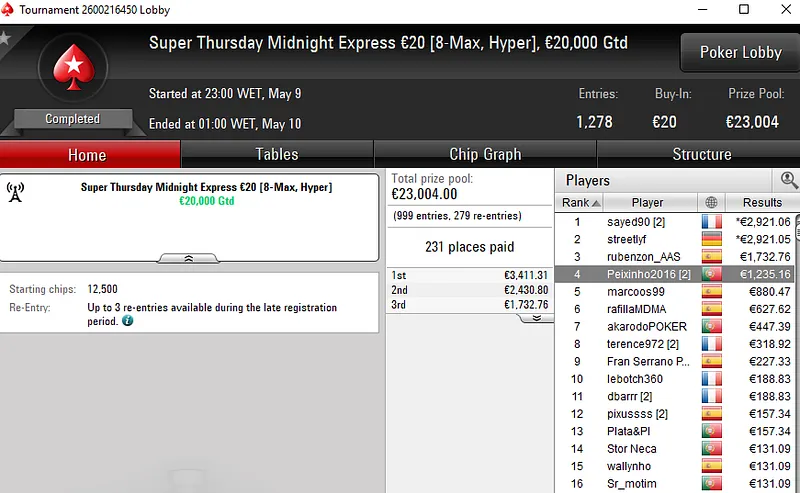The width and height of the screenshot is (800, 493).
Task: Click the Poker Lobby button
Action: point(740,52)
